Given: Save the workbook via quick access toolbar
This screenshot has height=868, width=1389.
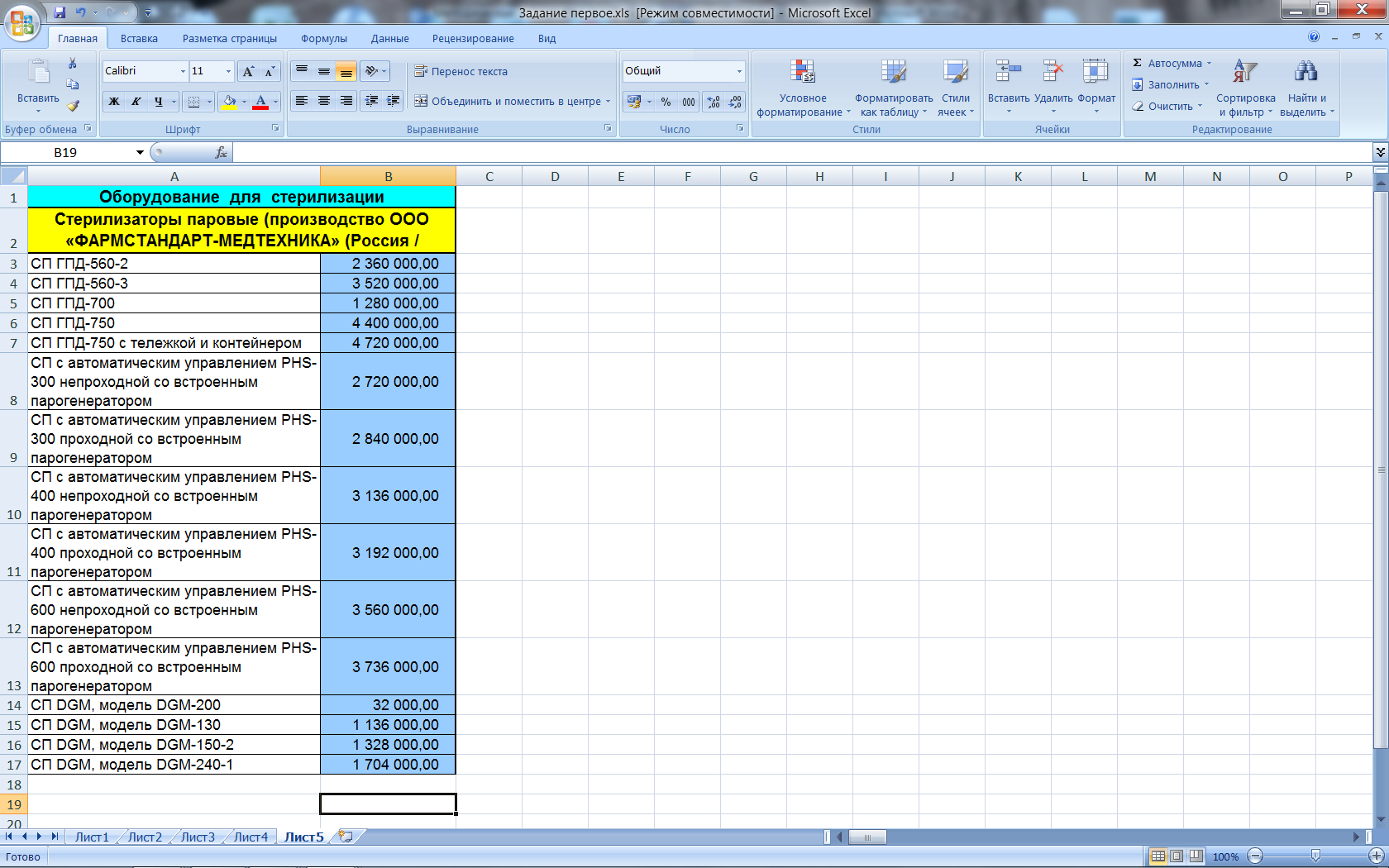Looking at the screenshot, I should (60, 12).
